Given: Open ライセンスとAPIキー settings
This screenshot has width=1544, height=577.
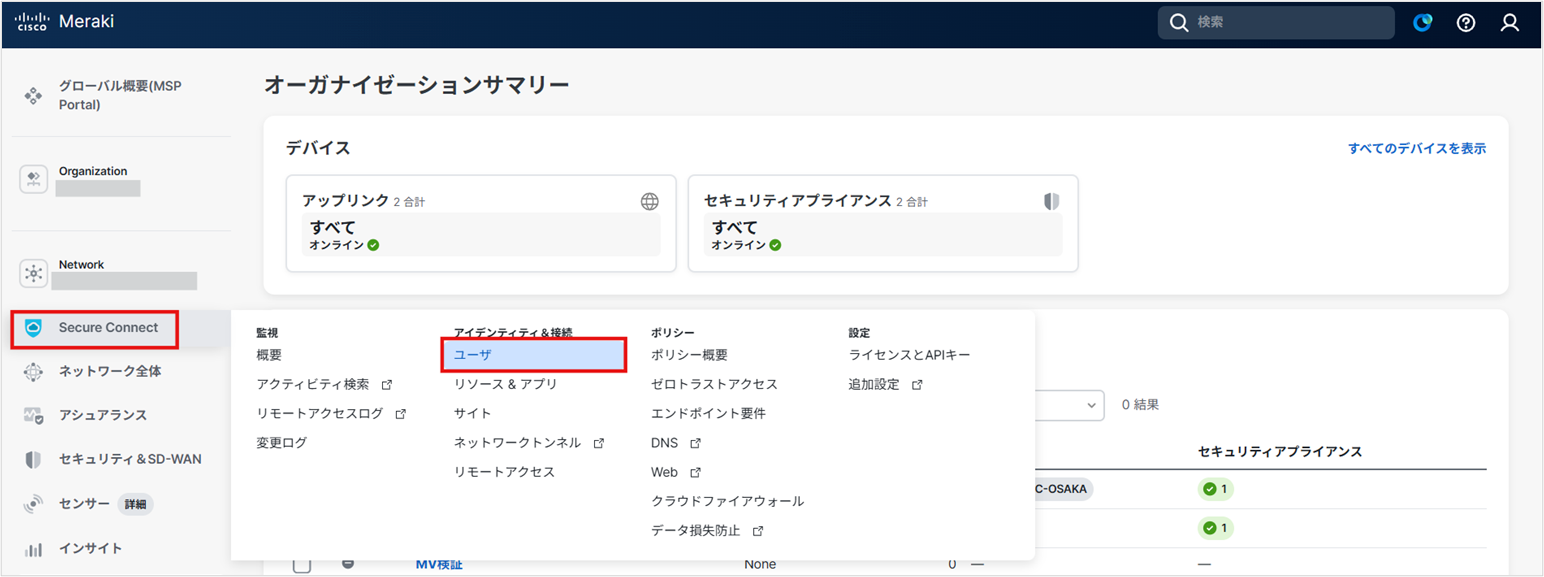Looking at the screenshot, I should click(909, 355).
